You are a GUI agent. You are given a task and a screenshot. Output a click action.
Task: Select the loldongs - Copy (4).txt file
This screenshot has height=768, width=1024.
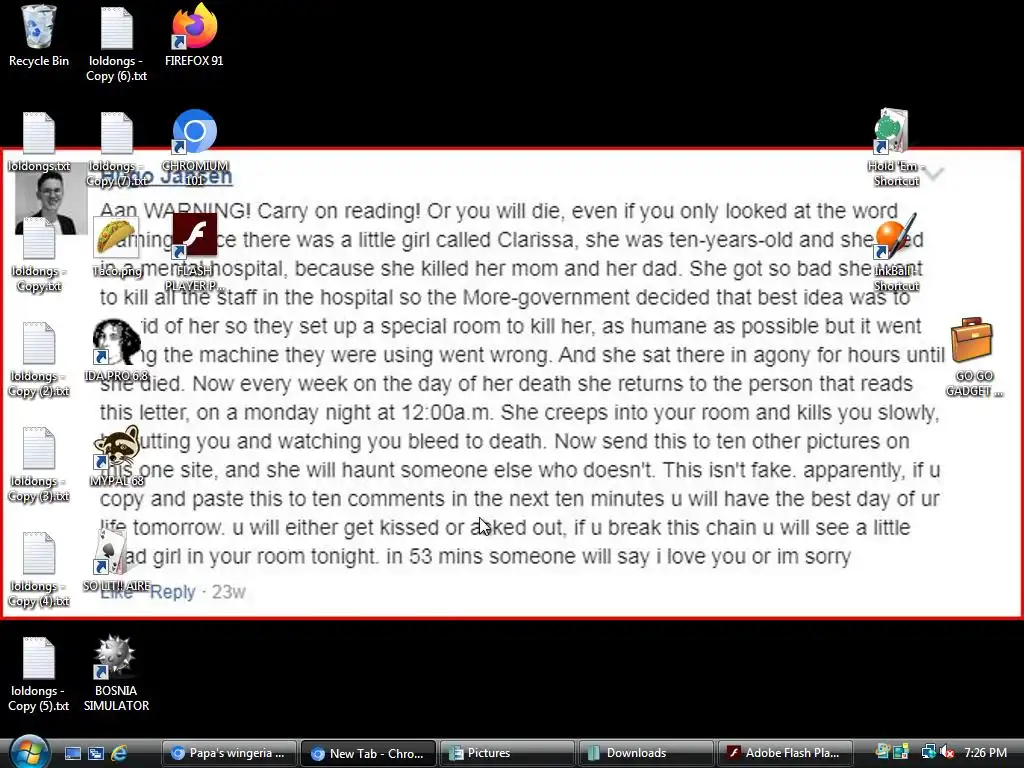[39, 569]
